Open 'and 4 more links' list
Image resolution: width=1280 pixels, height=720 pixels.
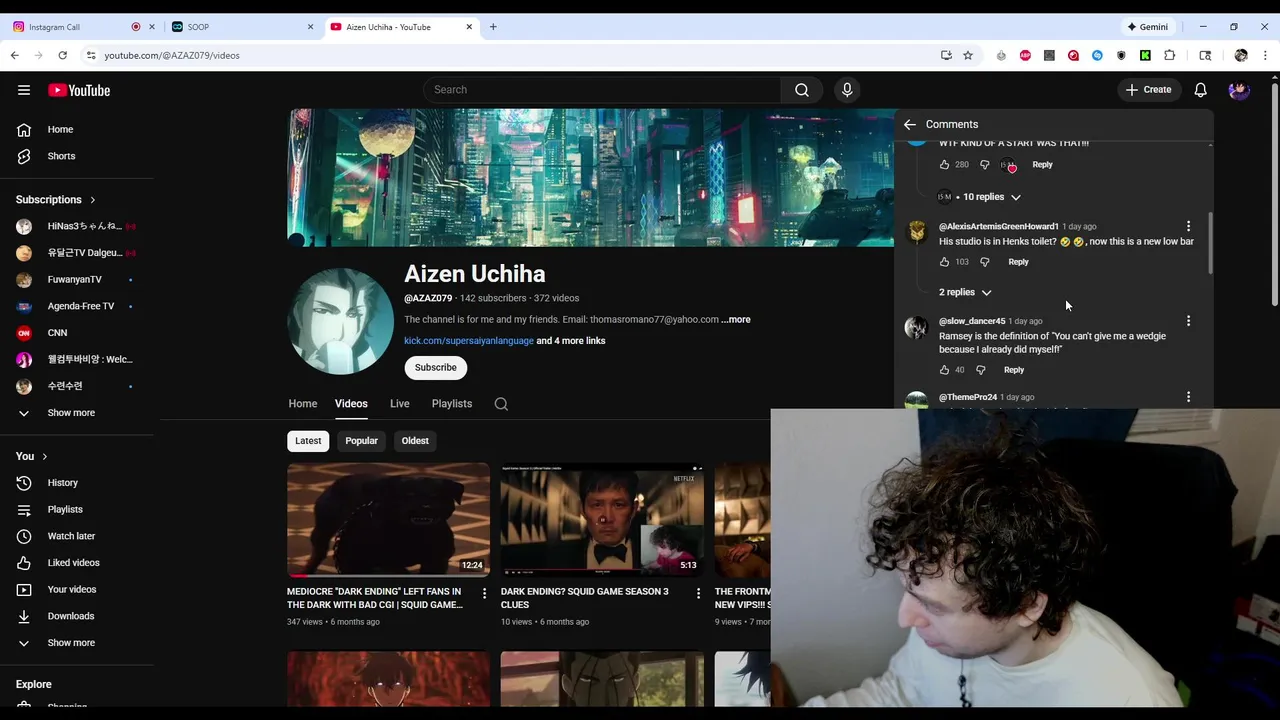(571, 341)
